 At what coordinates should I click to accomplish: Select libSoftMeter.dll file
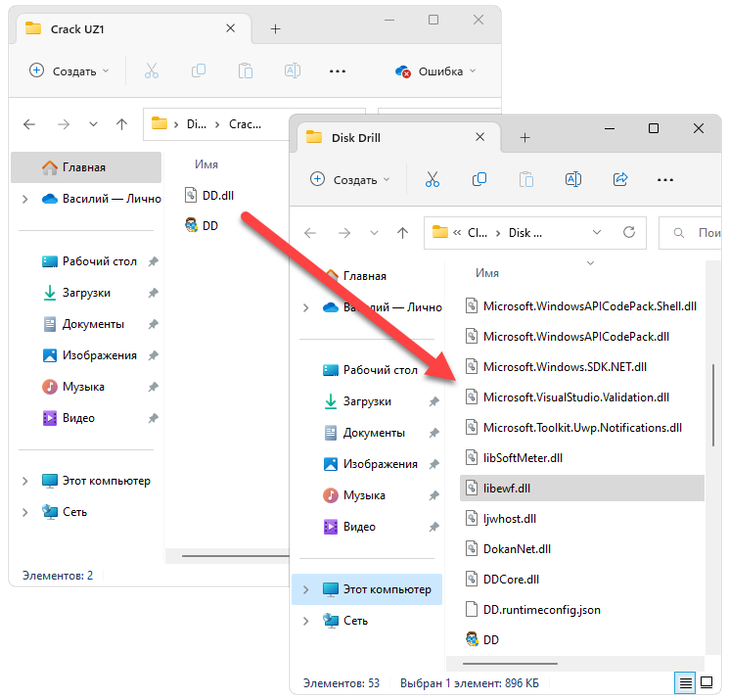(514, 458)
